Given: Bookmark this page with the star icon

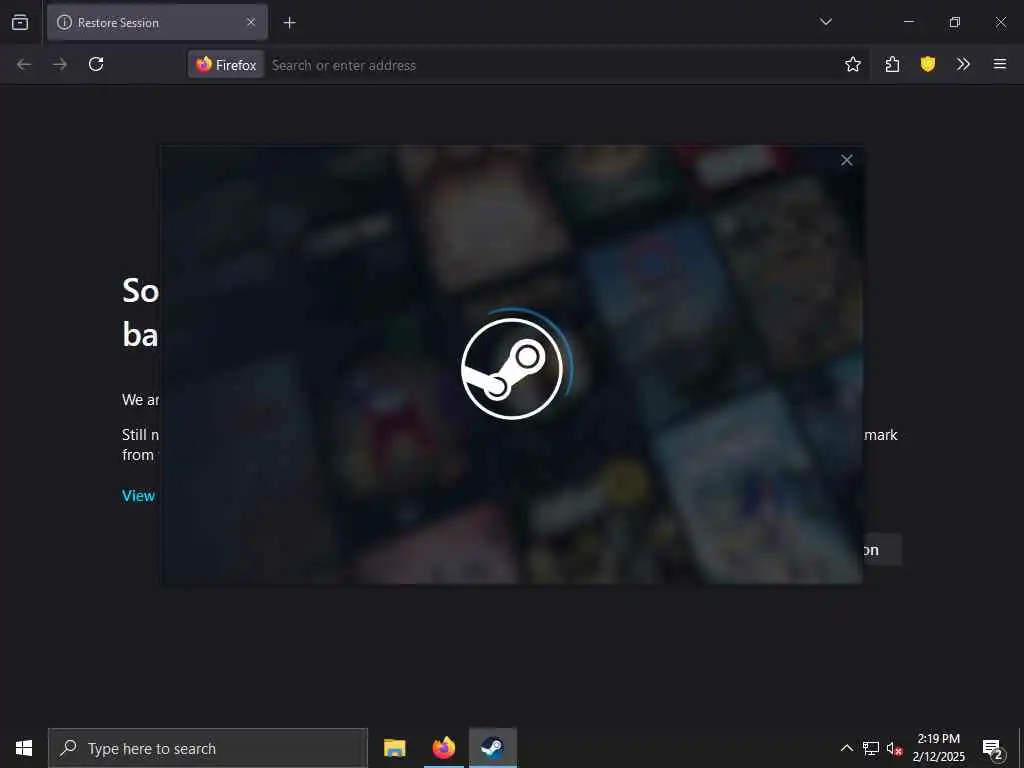Looking at the screenshot, I should pyautogui.click(x=852, y=64).
